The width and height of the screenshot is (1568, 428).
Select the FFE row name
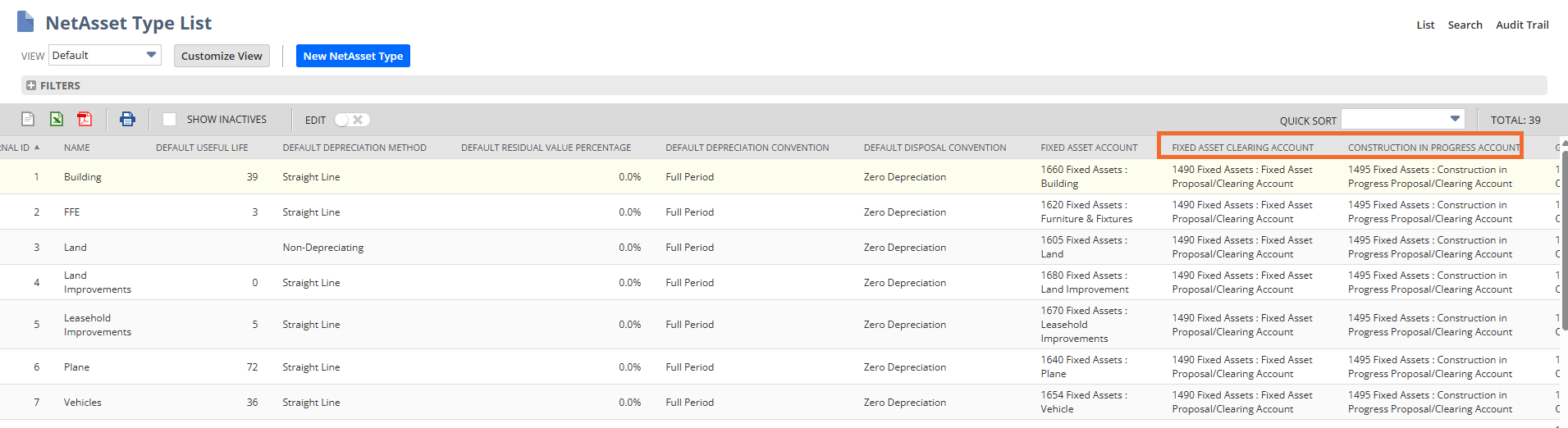(72, 212)
